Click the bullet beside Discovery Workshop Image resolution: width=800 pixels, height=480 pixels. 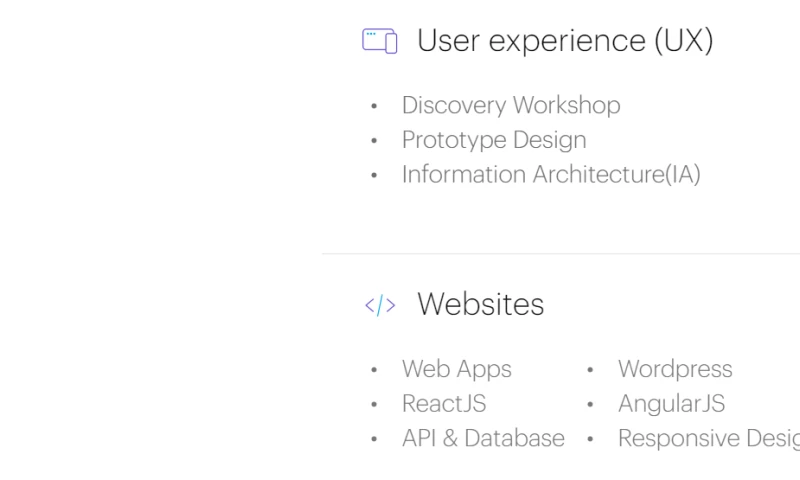click(374, 106)
